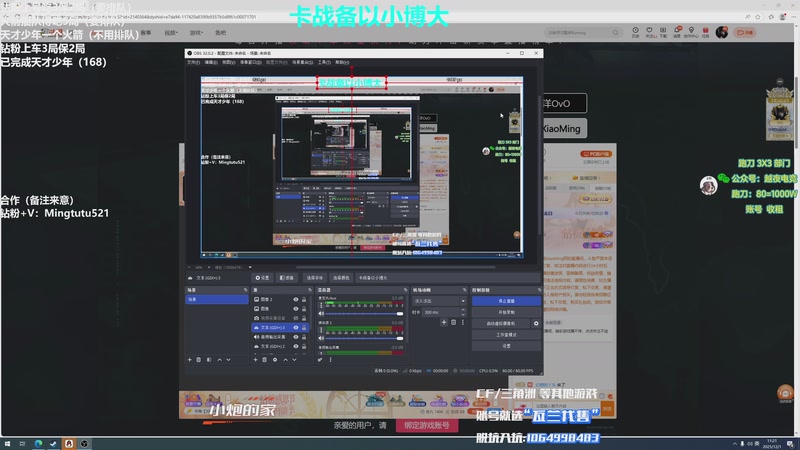This screenshot has width=800, height=450.
Task: Click the user avatar in webpage header
Action: coord(722,32)
